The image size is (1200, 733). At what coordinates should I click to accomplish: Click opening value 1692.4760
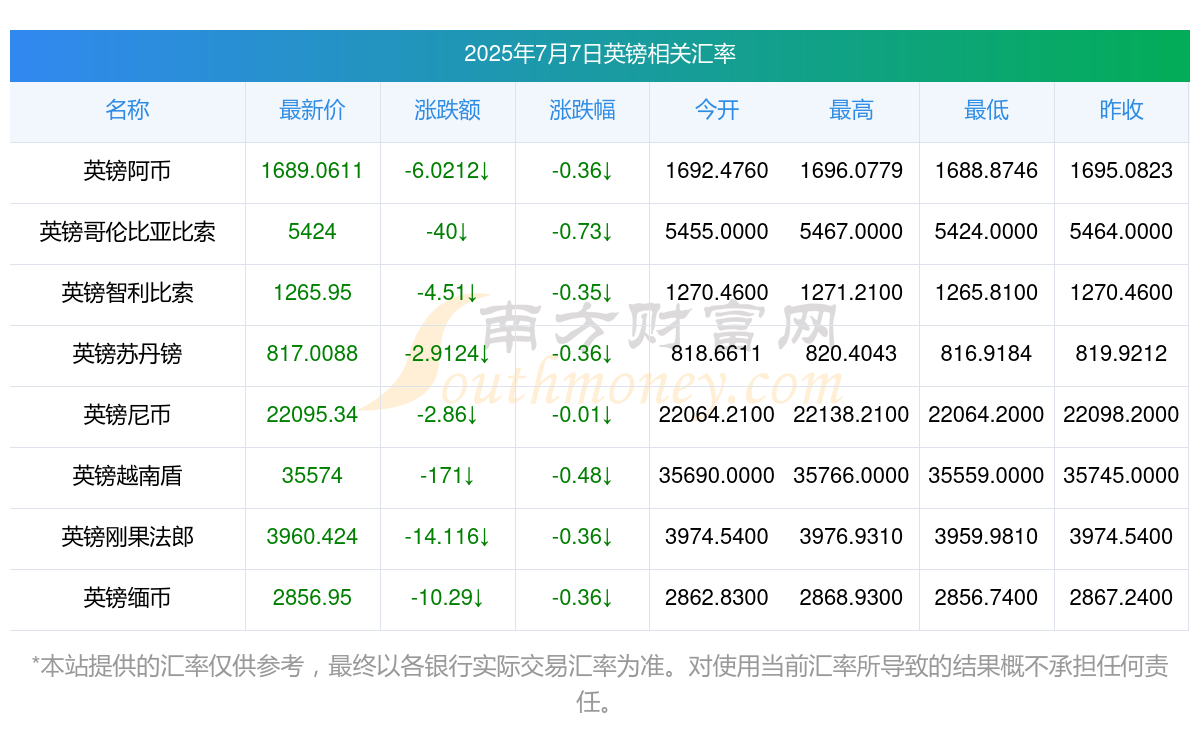717,171
